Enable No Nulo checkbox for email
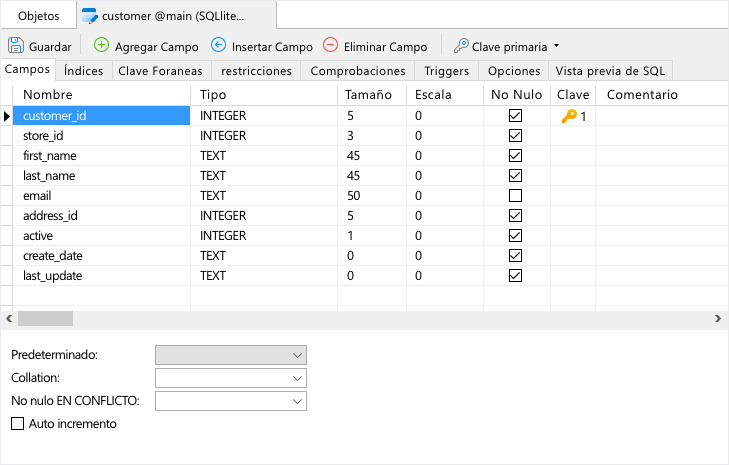This screenshot has width=729, height=465. point(515,196)
